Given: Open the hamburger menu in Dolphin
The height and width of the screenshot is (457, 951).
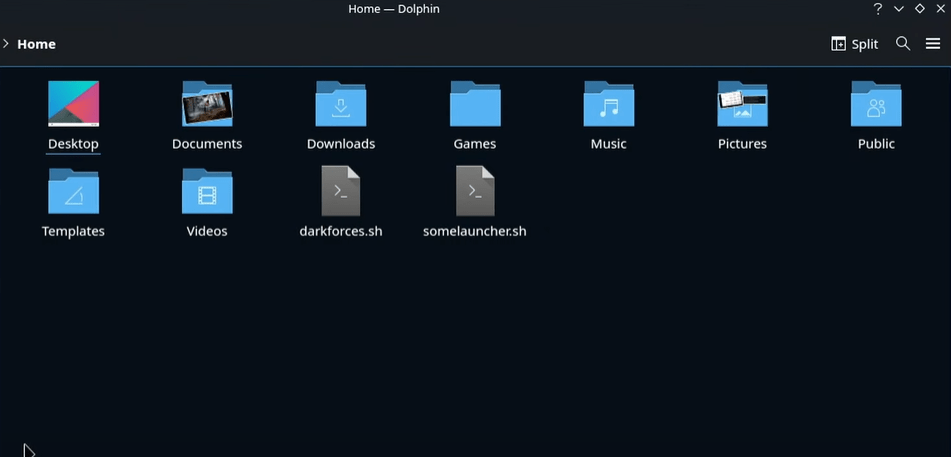Looking at the screenshot, I should (933, 44).
